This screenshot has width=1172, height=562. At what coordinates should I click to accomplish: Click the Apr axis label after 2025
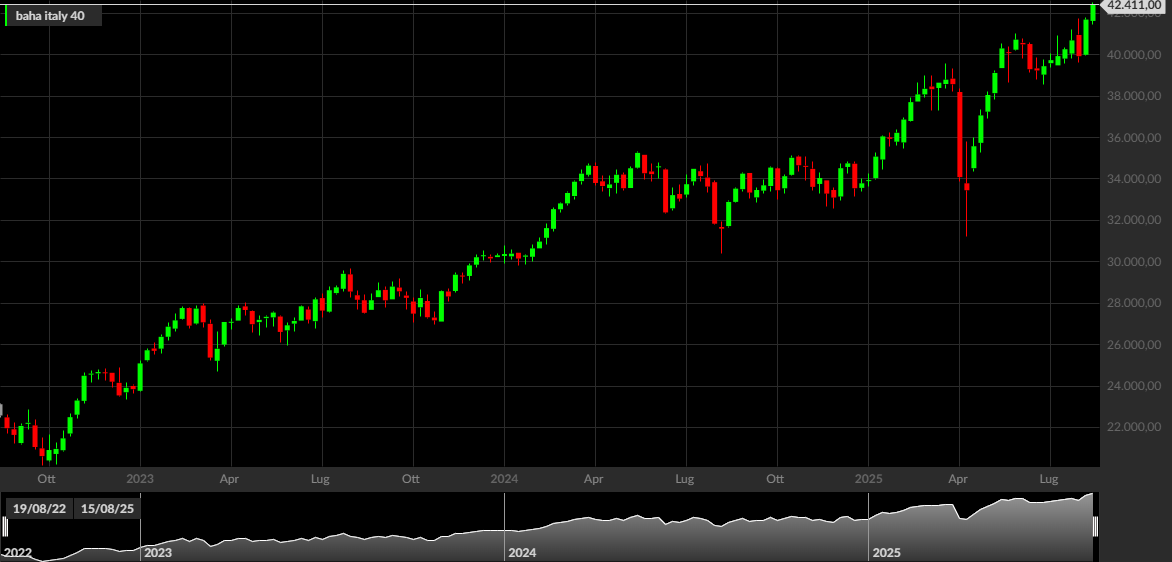(958, 478)
